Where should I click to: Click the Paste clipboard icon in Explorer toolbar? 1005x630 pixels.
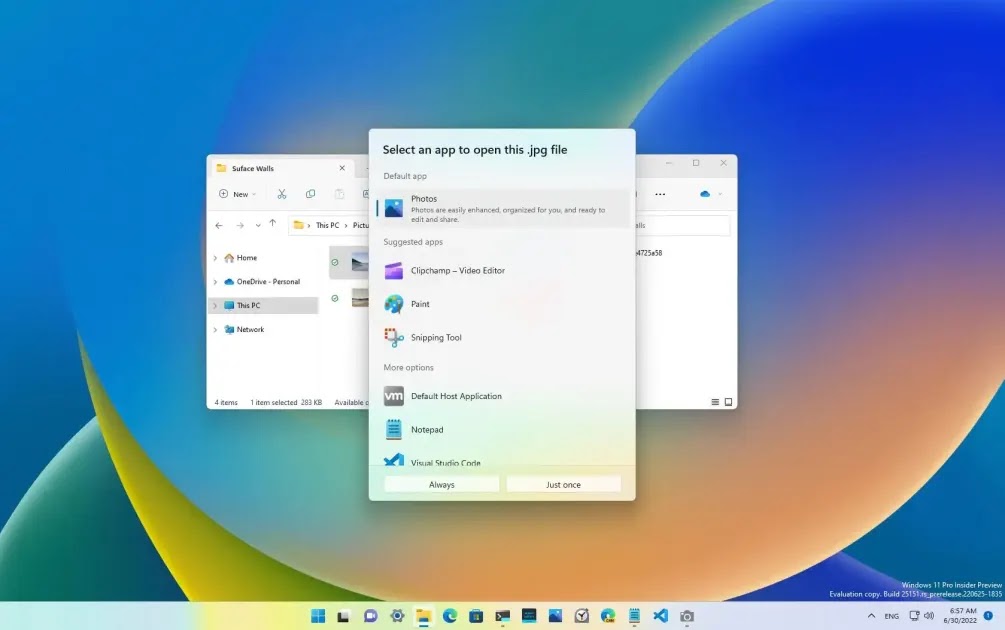coord(339,194)
